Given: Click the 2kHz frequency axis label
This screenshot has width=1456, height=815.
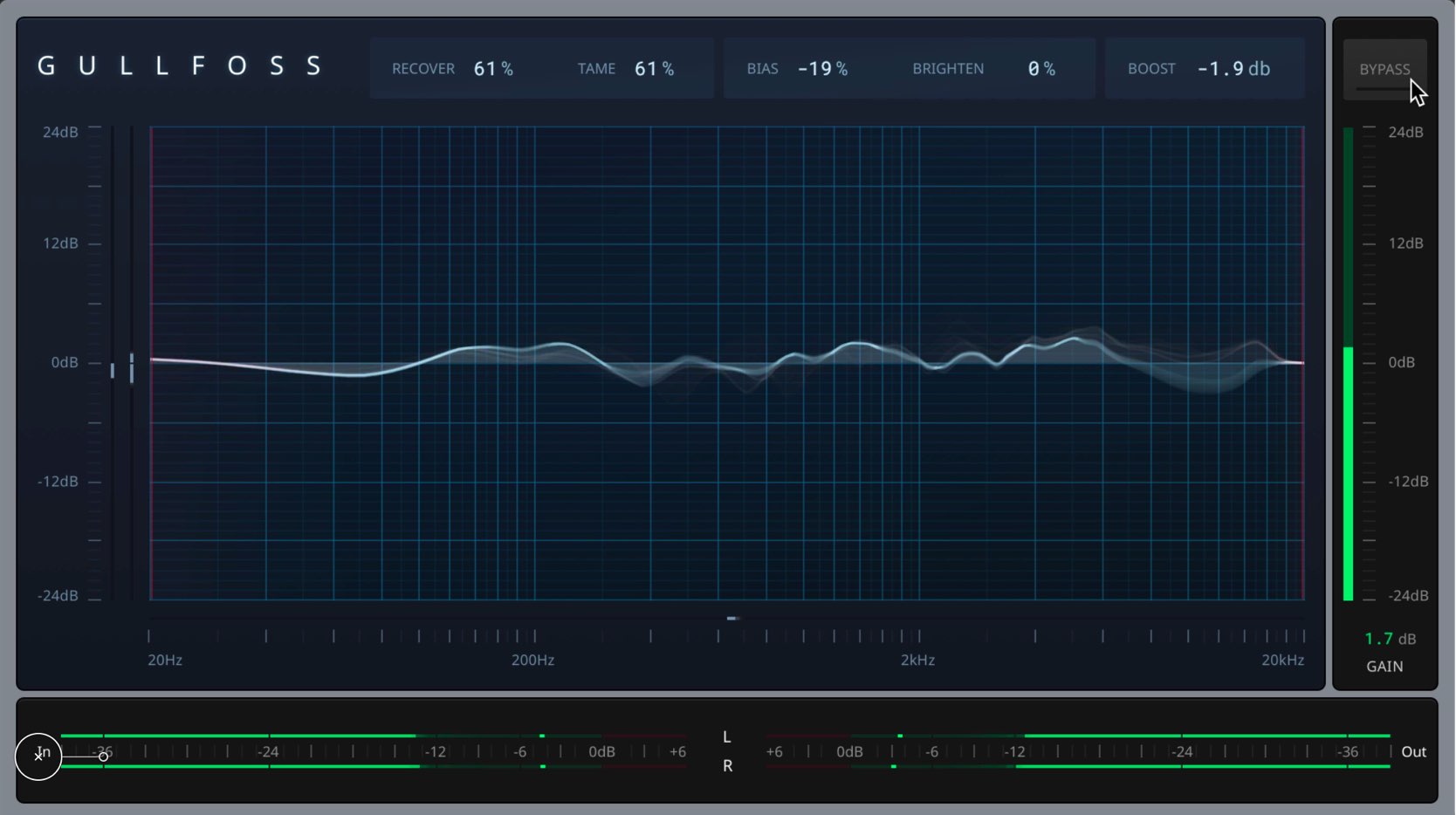Looking at the screenshot, I should [917, 661].
